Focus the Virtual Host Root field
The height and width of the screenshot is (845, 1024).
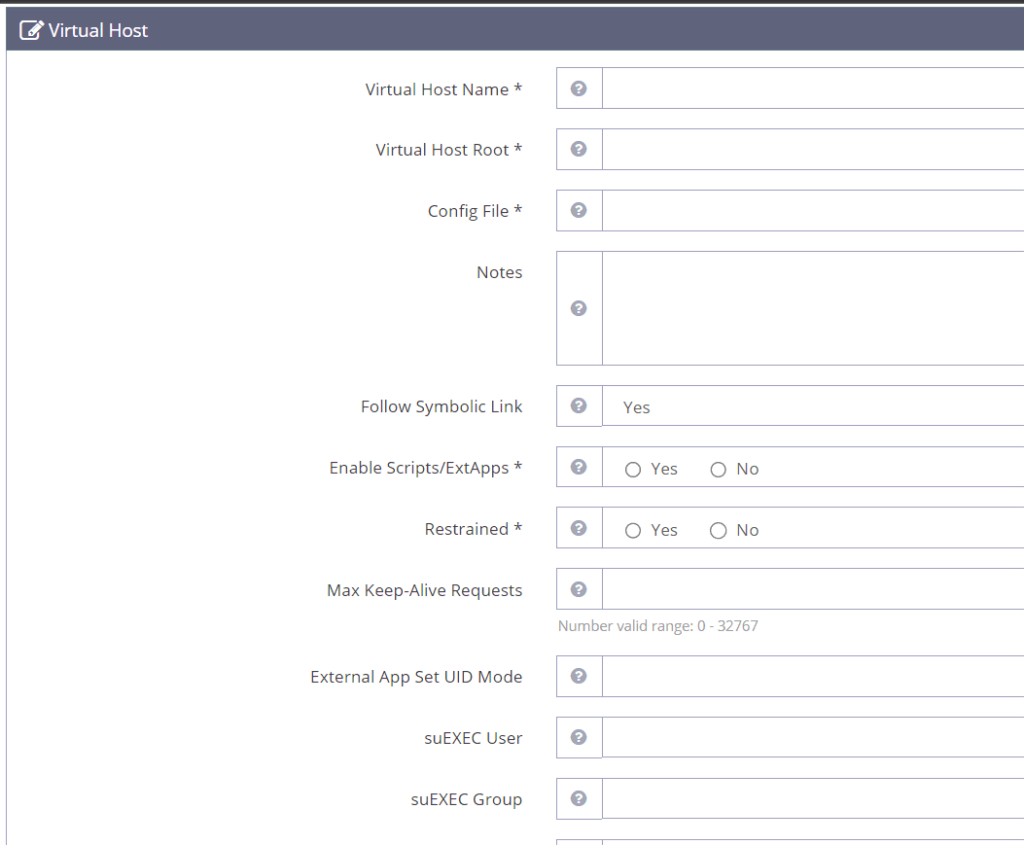(x=813, y=149)
